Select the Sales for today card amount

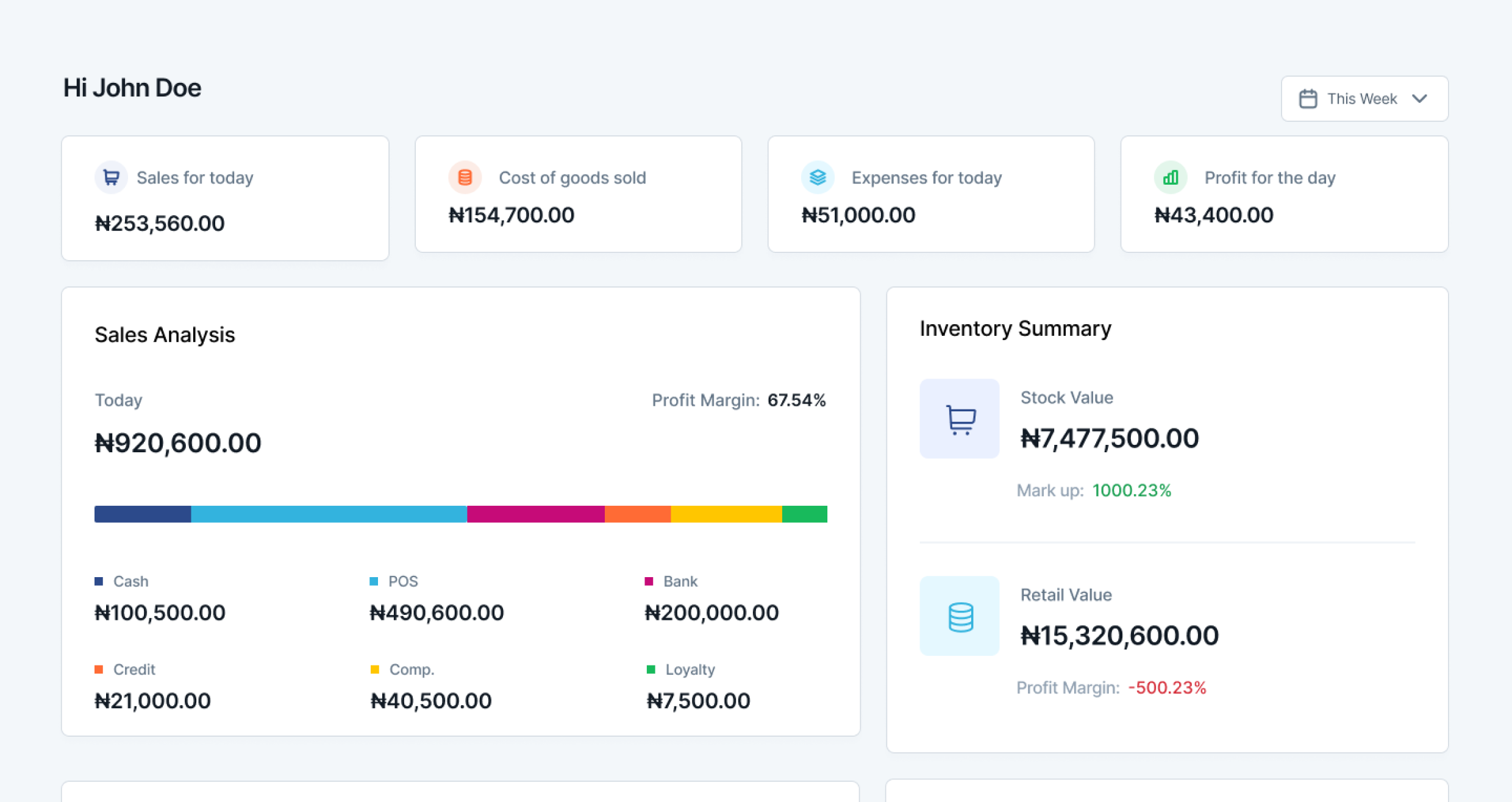(160, 223)
